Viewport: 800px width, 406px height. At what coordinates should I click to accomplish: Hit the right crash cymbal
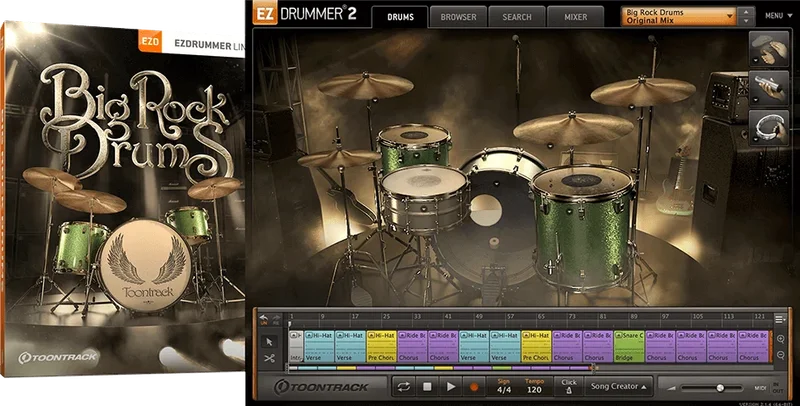[x=643, y=91]
